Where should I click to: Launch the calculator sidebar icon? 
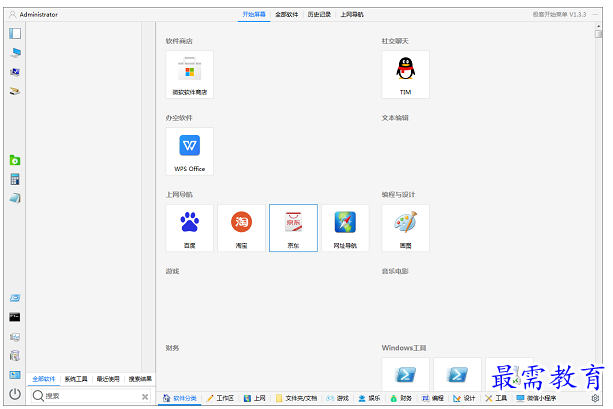[15, 179]
